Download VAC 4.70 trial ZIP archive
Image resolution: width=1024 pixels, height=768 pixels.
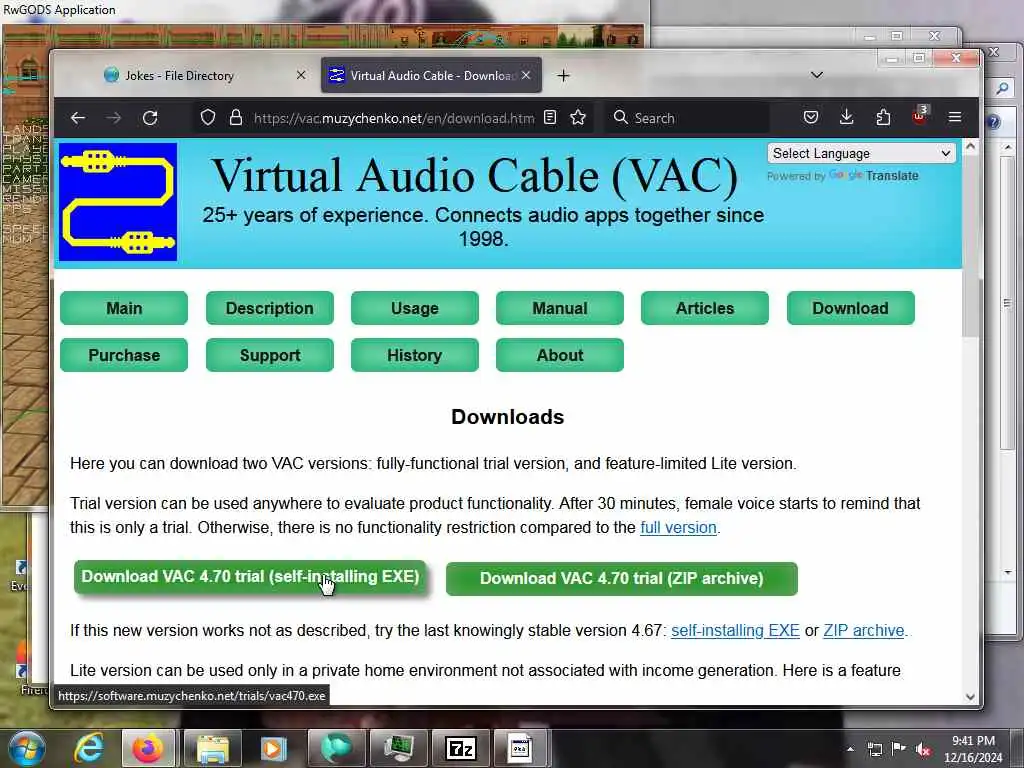click(622, 579)
